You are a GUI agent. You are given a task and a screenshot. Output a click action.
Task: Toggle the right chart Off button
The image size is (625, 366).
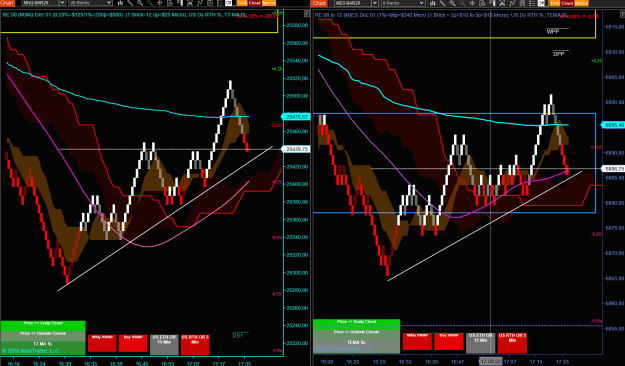[x=541, y=3]
